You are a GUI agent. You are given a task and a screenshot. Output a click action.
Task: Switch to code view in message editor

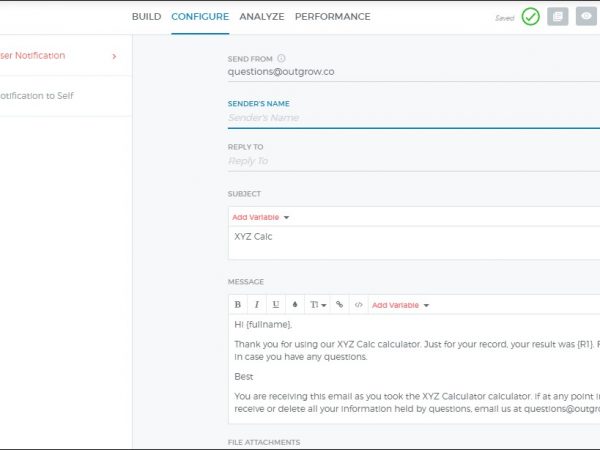(x=359, y=304)
